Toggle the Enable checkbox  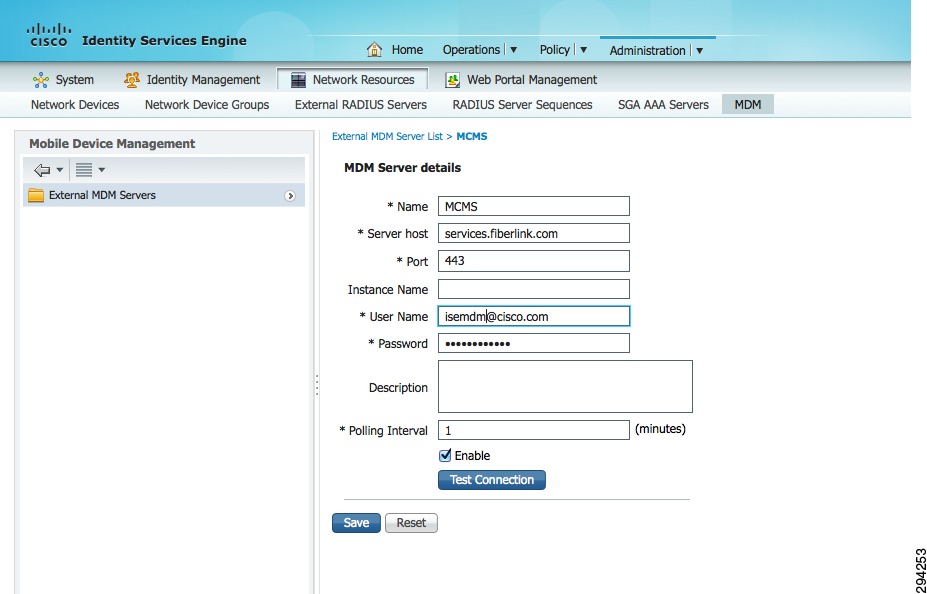tap(445, 455)
